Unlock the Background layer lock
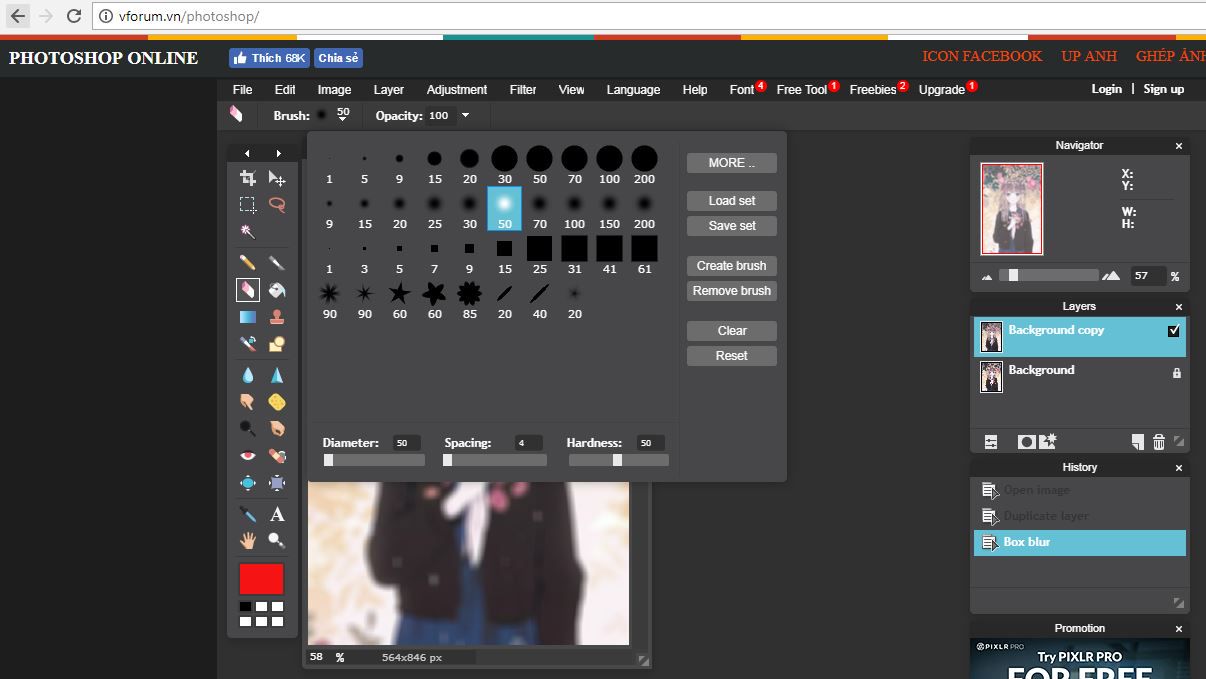1206x679 pixels. tap(1176, 373)
